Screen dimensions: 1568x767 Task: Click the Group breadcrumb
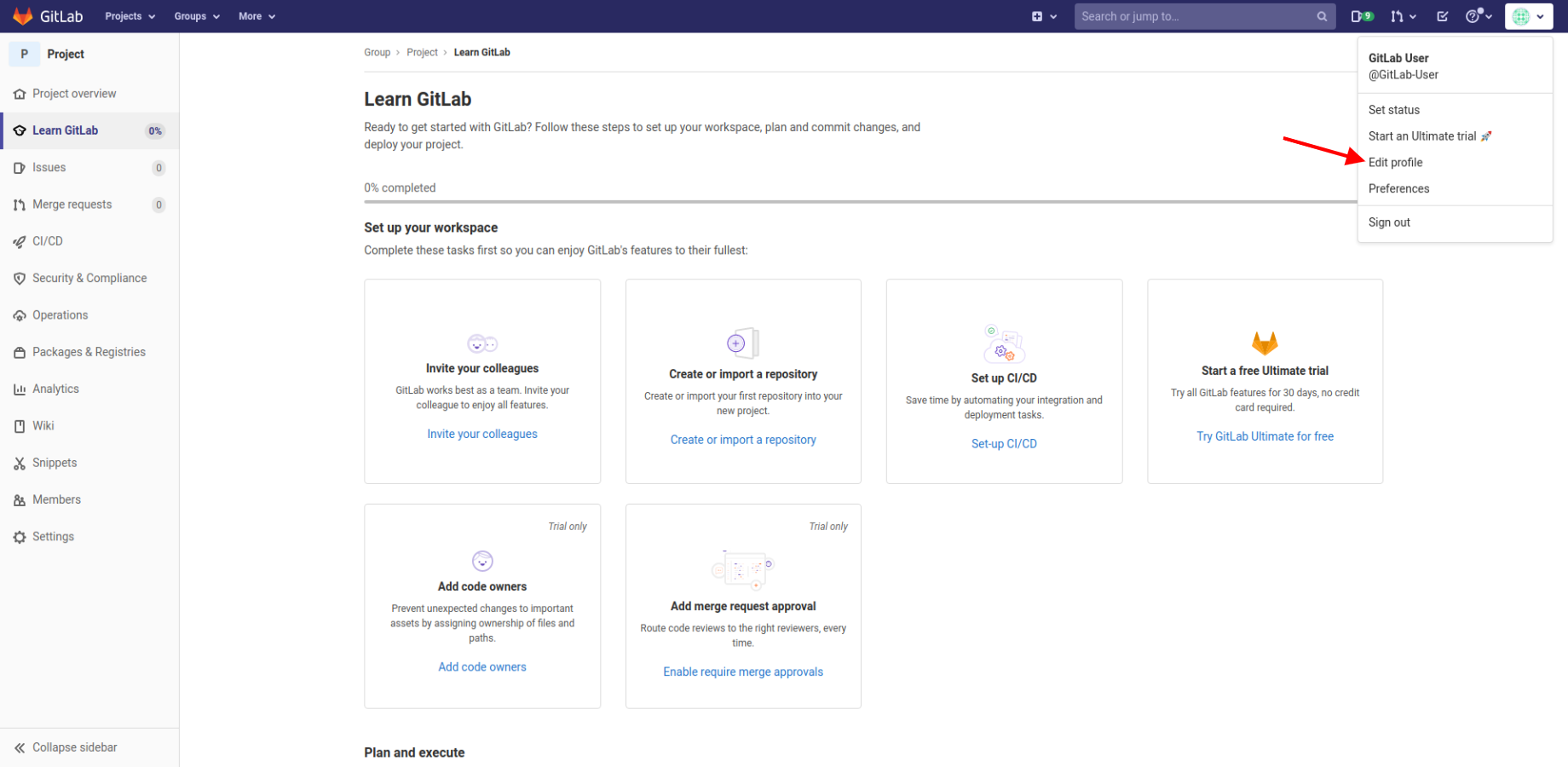[377, 52]
